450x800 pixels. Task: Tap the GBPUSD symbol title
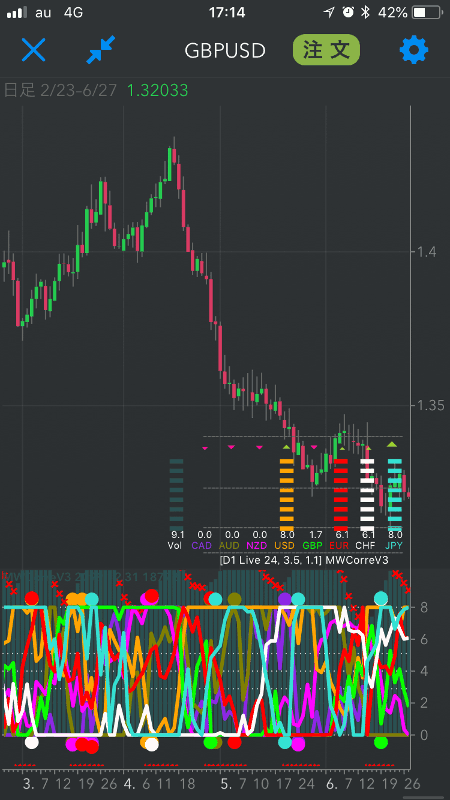(225, 51)
